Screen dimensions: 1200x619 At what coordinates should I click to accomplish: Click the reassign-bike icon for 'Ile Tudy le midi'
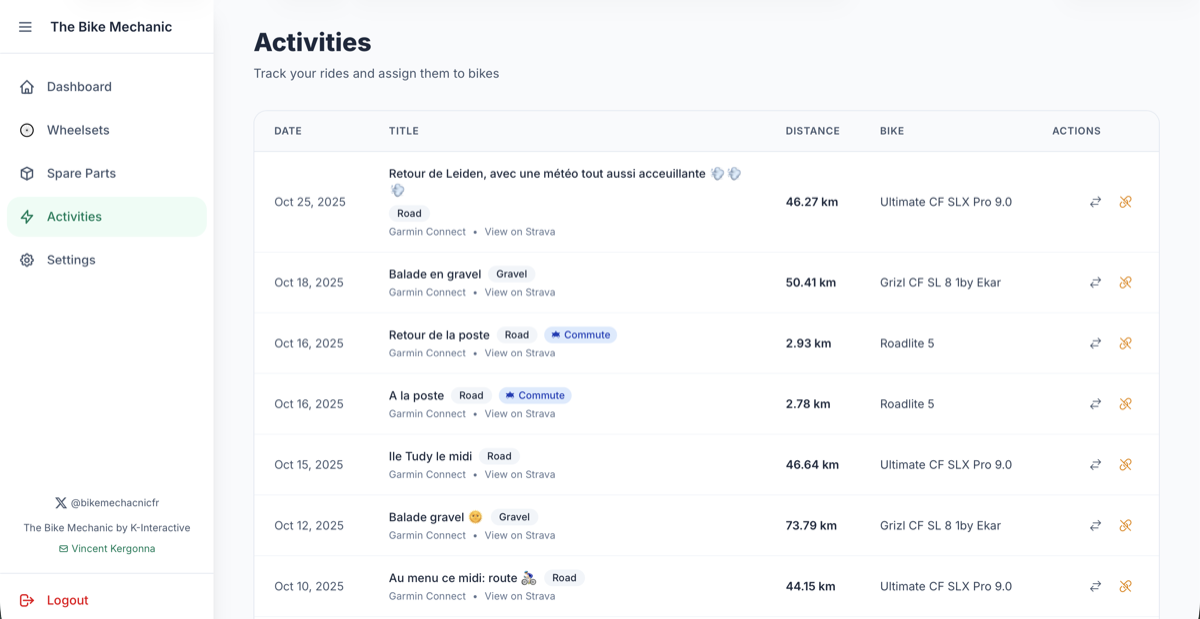click(x=1095, y=464)
